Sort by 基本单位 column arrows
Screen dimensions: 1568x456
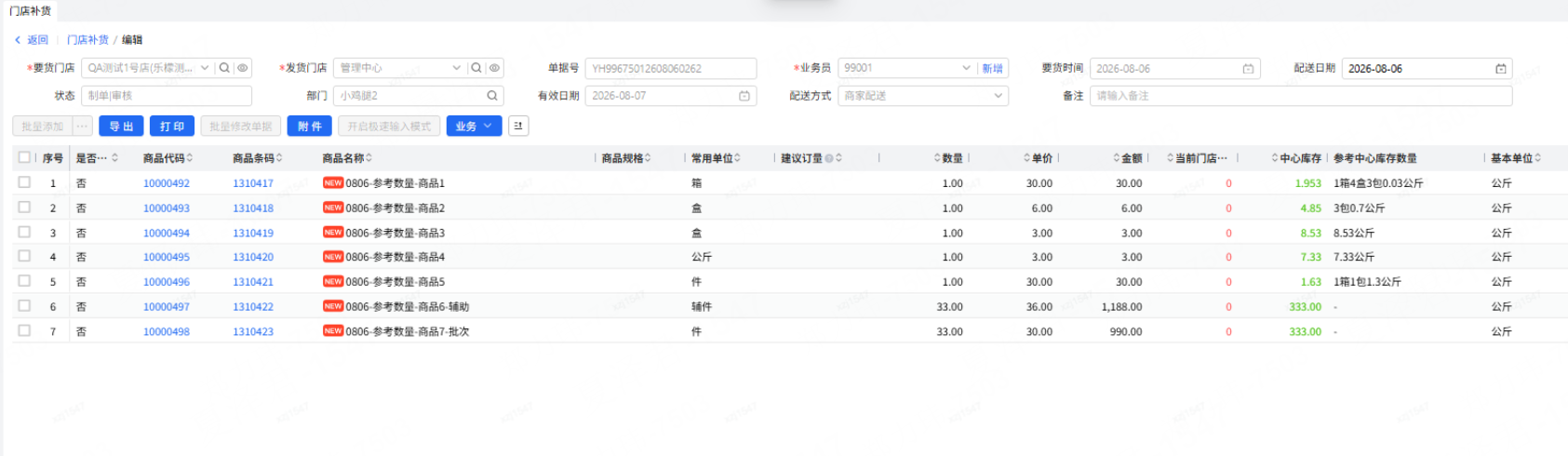click(x=1537, y=158)
